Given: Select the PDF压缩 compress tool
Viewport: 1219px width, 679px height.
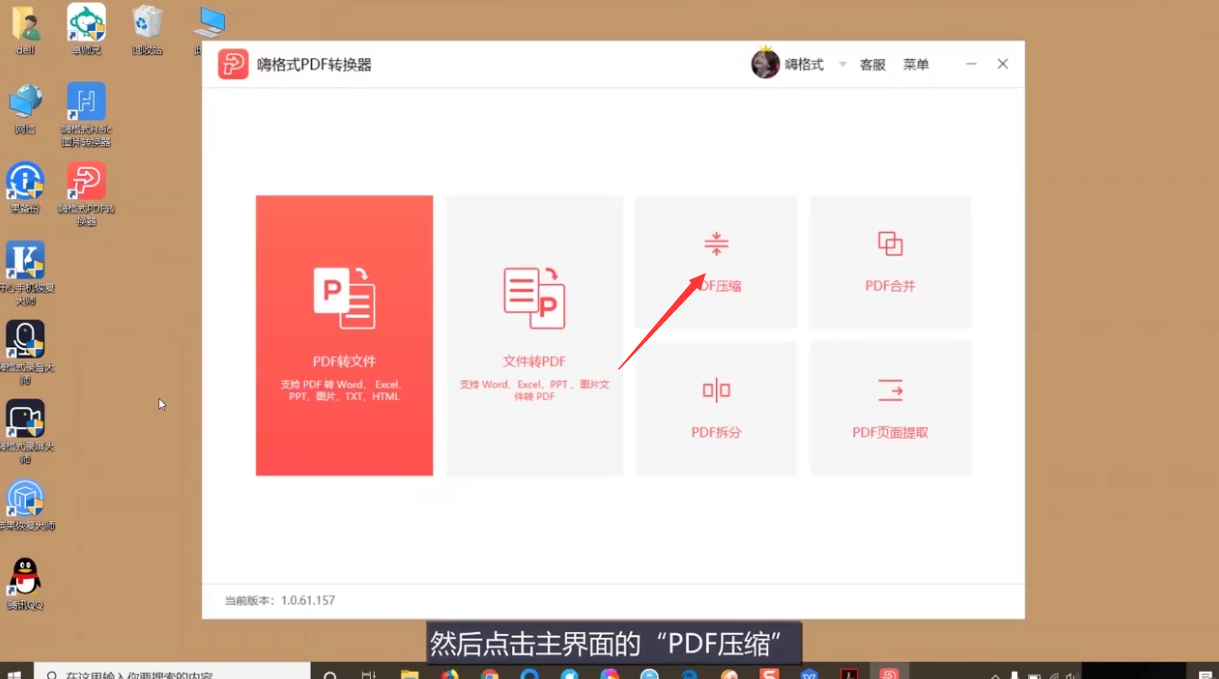Looking at the screenshot, I should tap(716, 262).
